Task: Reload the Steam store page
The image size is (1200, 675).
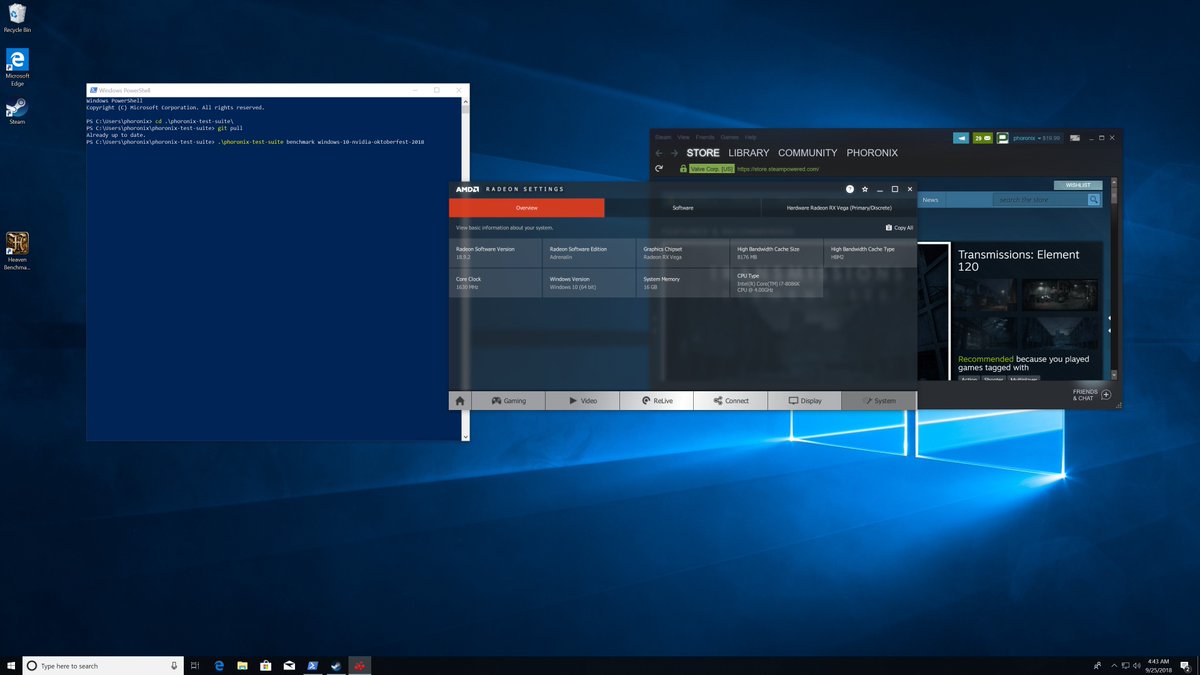Action: (x=659, y=168)
